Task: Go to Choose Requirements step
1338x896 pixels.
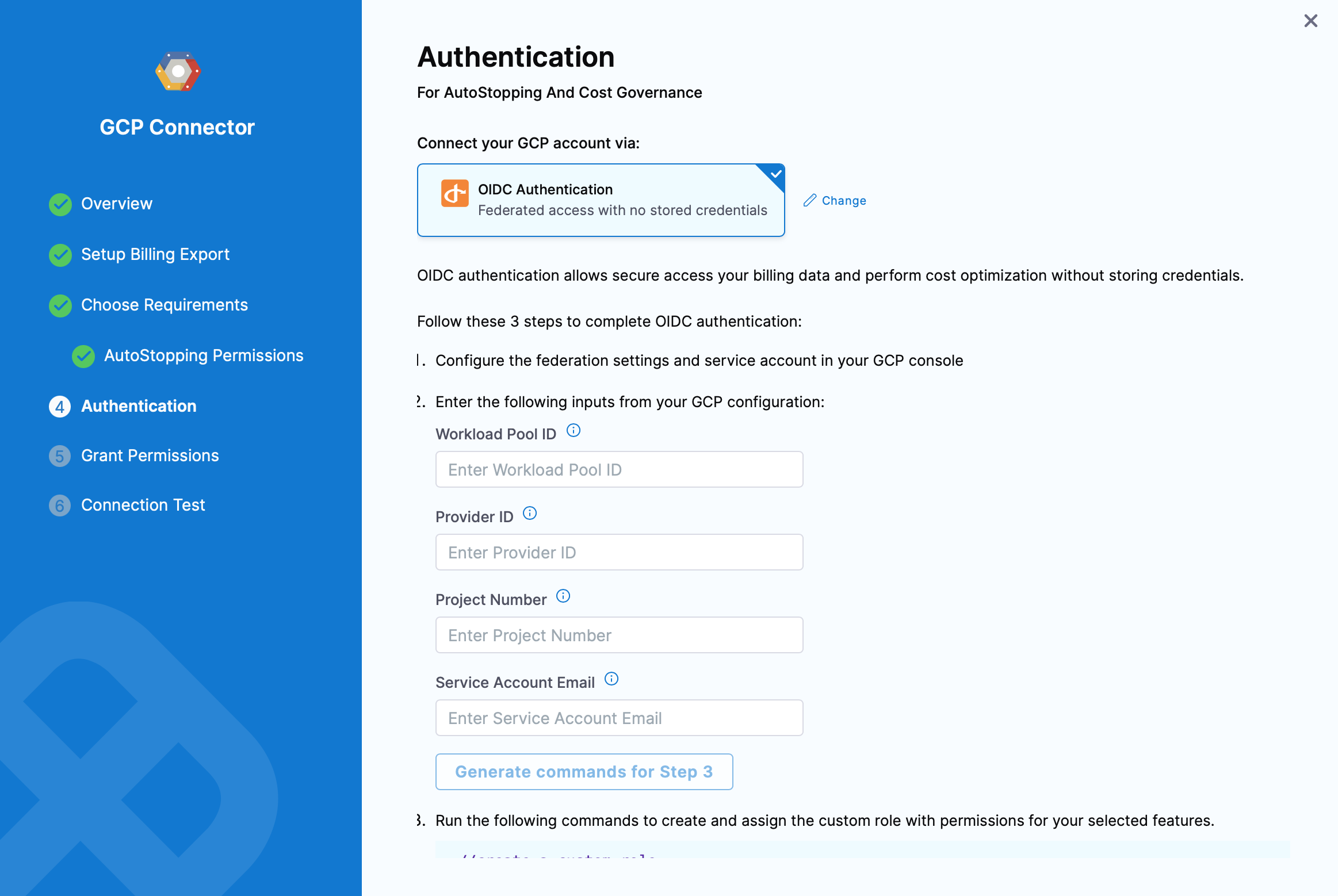Action: [x=164, y=305]
